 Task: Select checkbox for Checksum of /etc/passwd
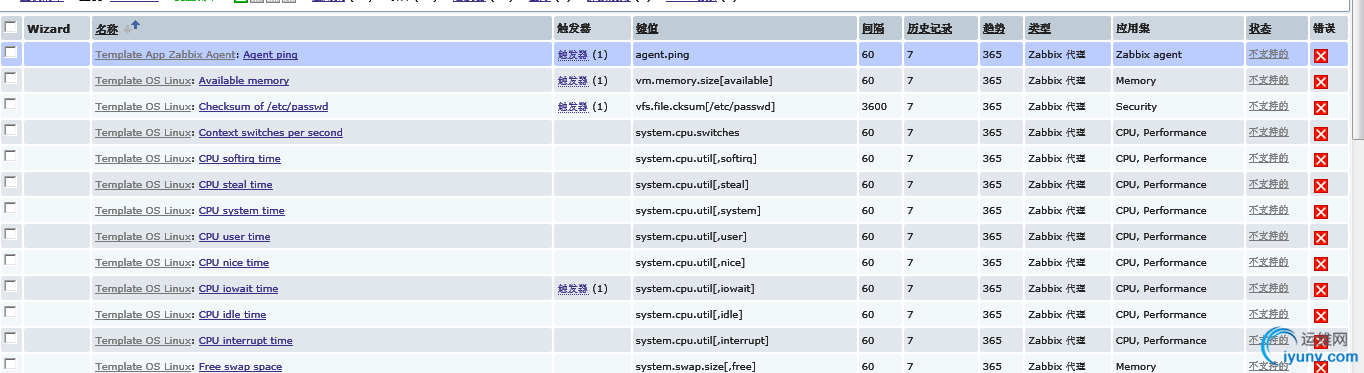[x=10, y=104]
